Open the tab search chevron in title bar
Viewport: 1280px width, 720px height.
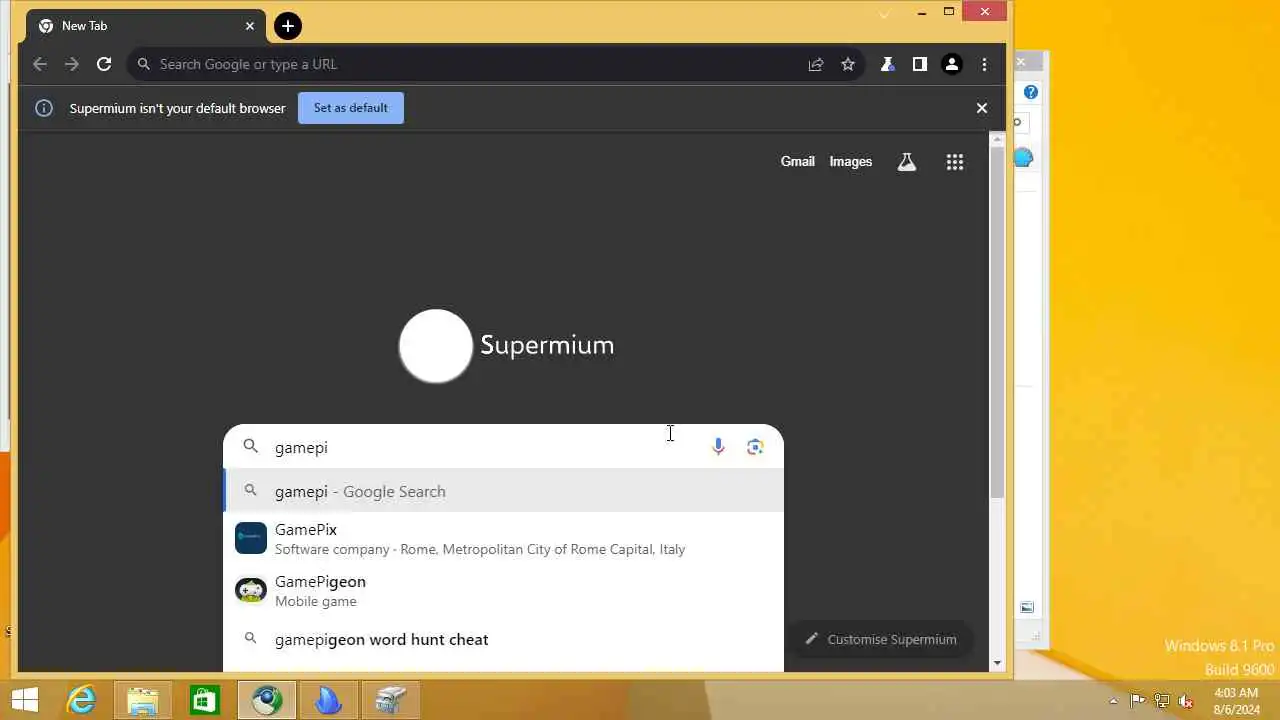coord(885,13)
